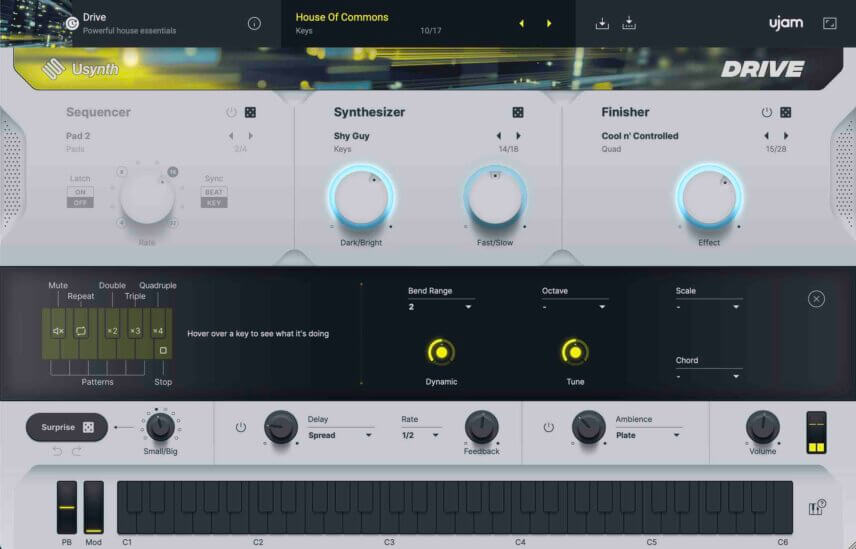
Task: Click the Volume knob
Action: point(763,427)
